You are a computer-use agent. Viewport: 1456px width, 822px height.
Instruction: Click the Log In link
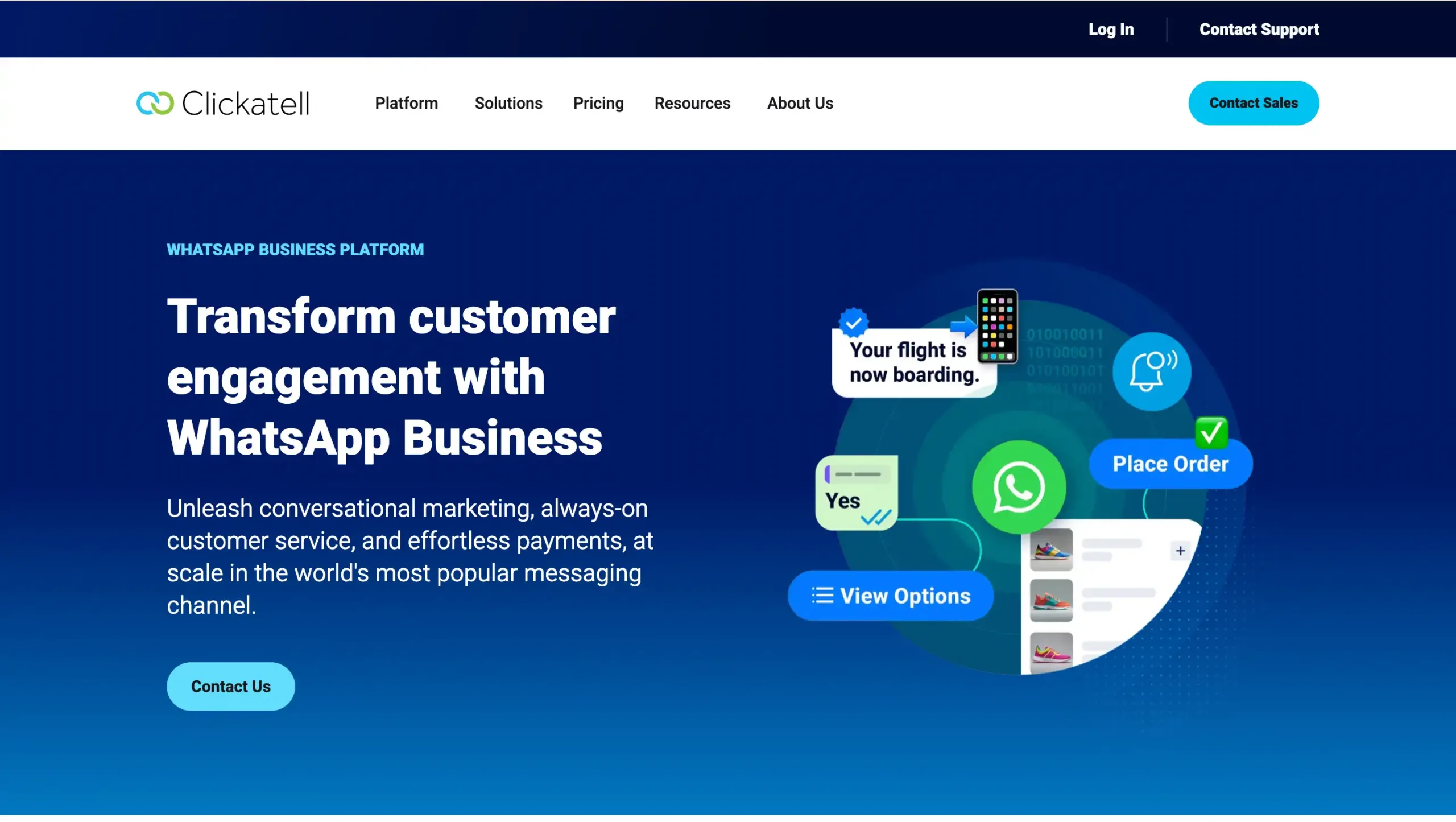[x=1111, y=29]
